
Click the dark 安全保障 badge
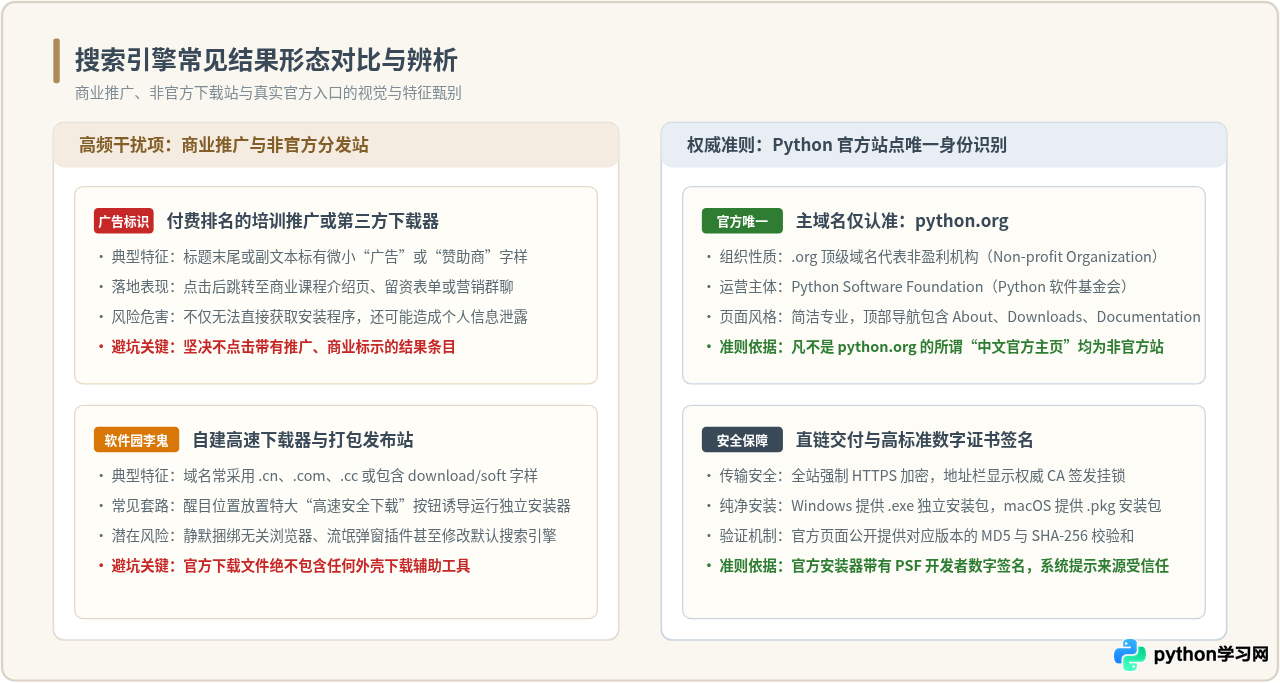[x=742, y=440]
